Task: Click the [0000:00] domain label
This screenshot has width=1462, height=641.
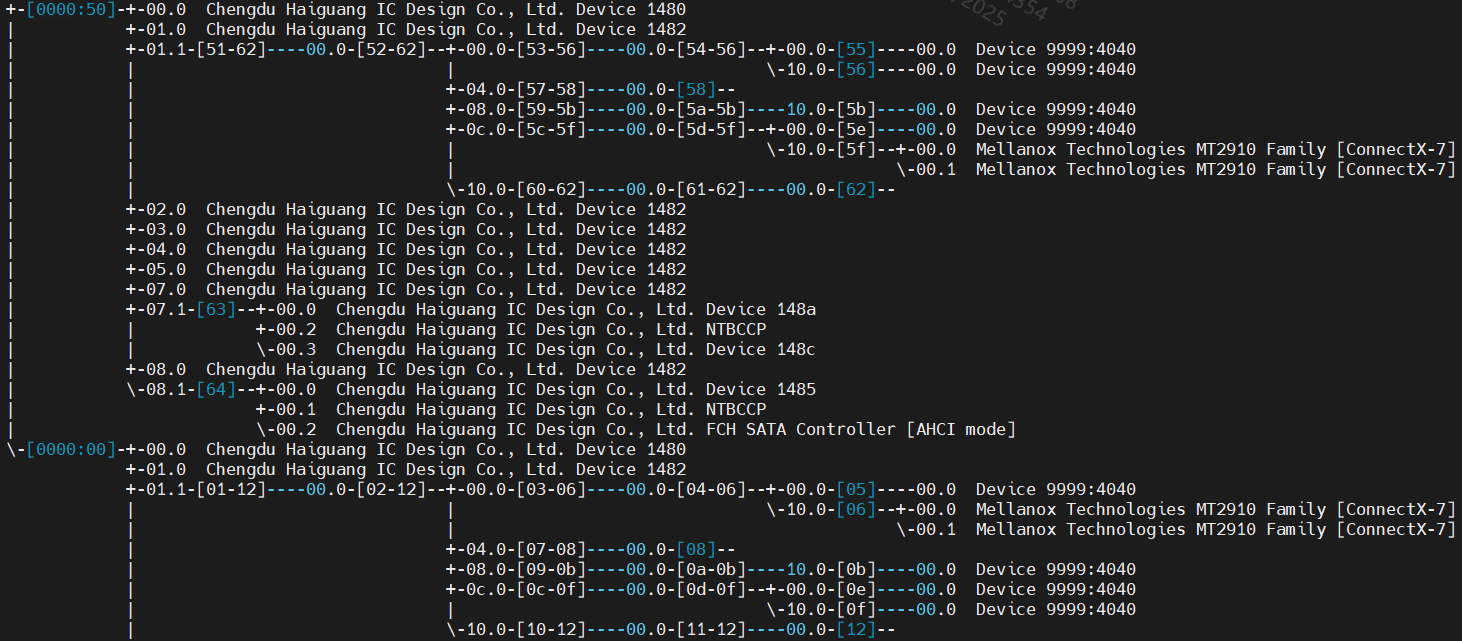Action: pos(71,449)
